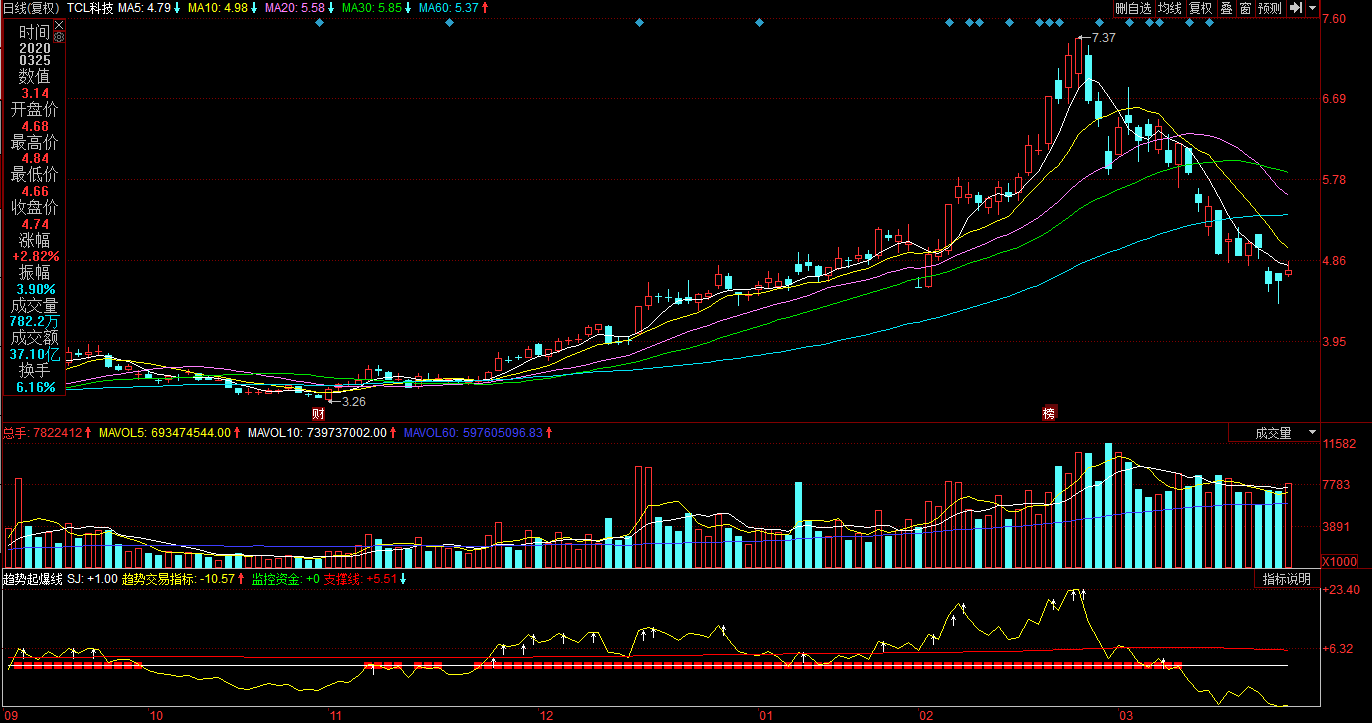Click the 01 month label on time axis
This screenshot has height=723, width=1372.
click(x=766, y=716)
